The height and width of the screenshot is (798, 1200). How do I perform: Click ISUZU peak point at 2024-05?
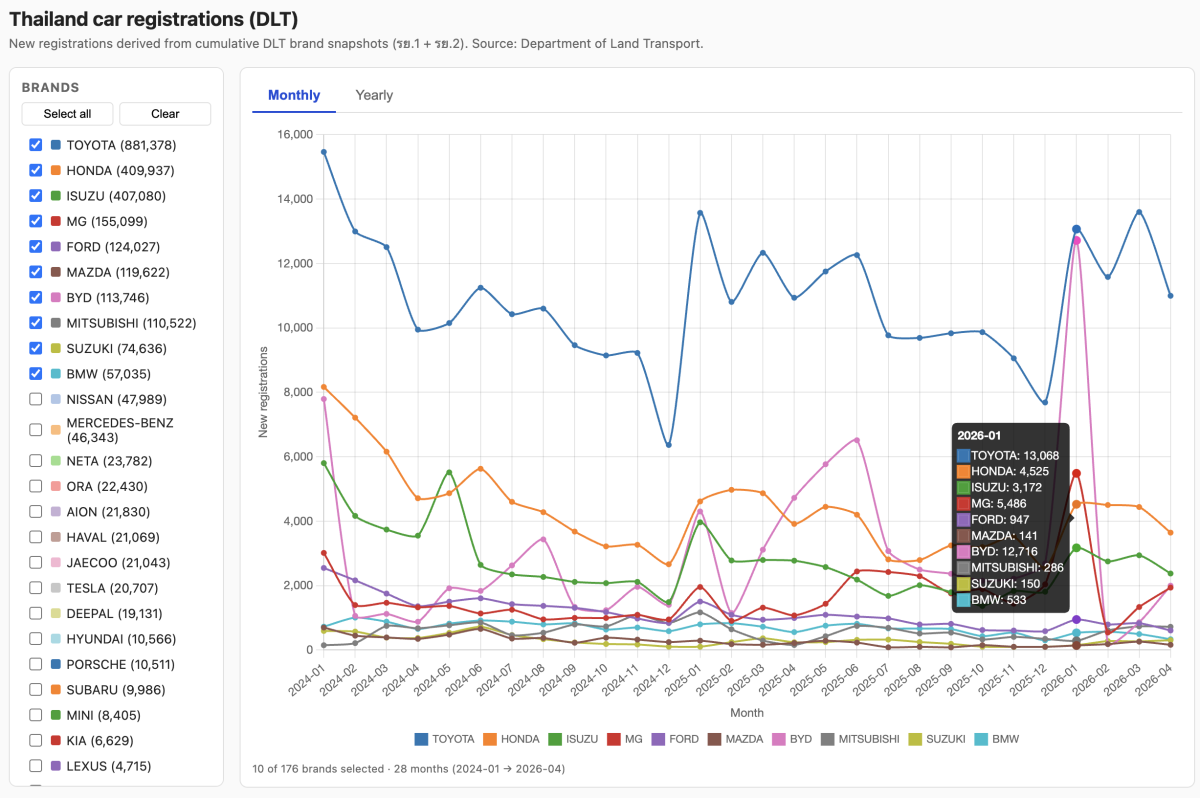pos(449,472)
